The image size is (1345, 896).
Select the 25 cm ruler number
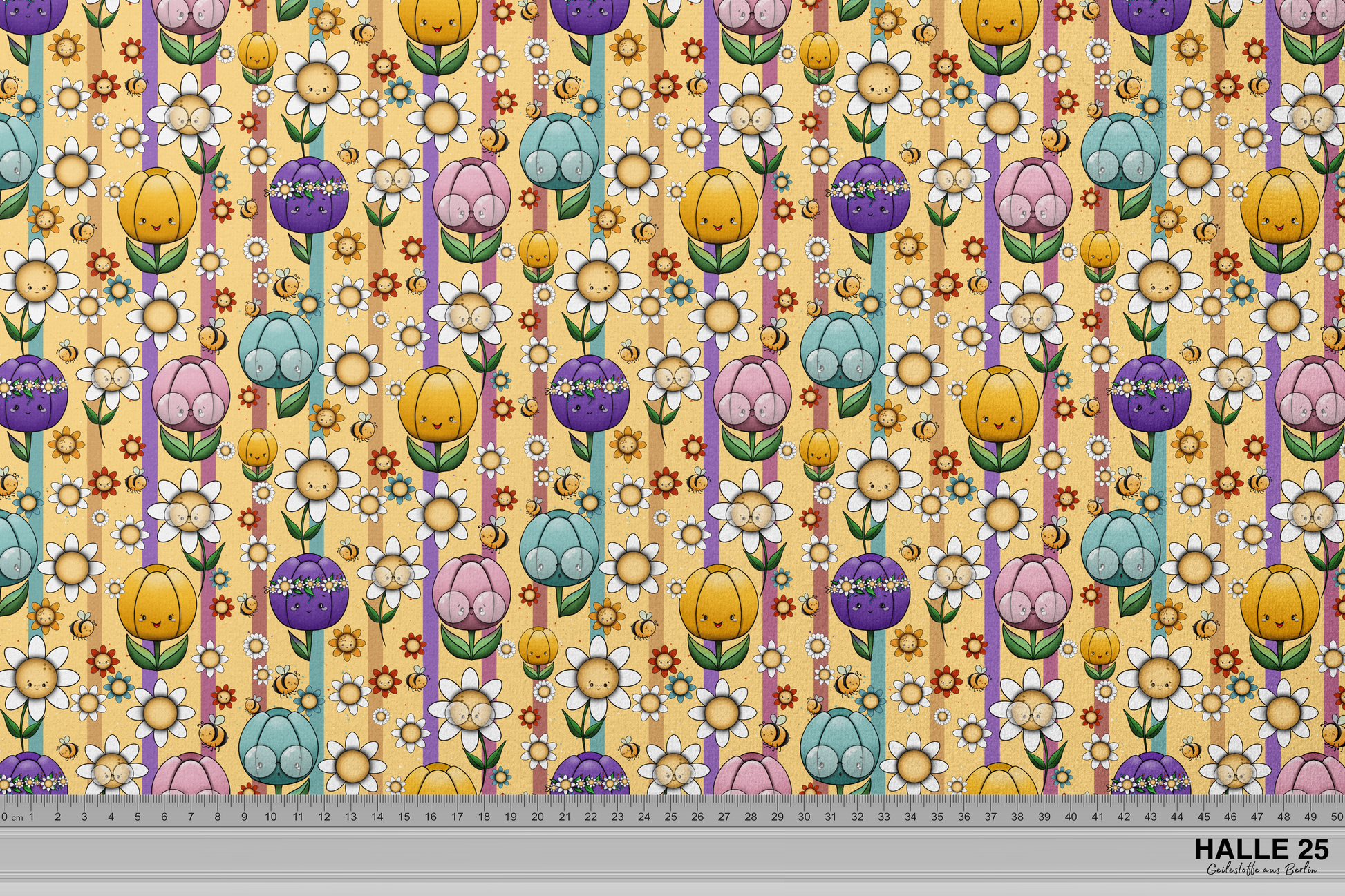[670, 817]
